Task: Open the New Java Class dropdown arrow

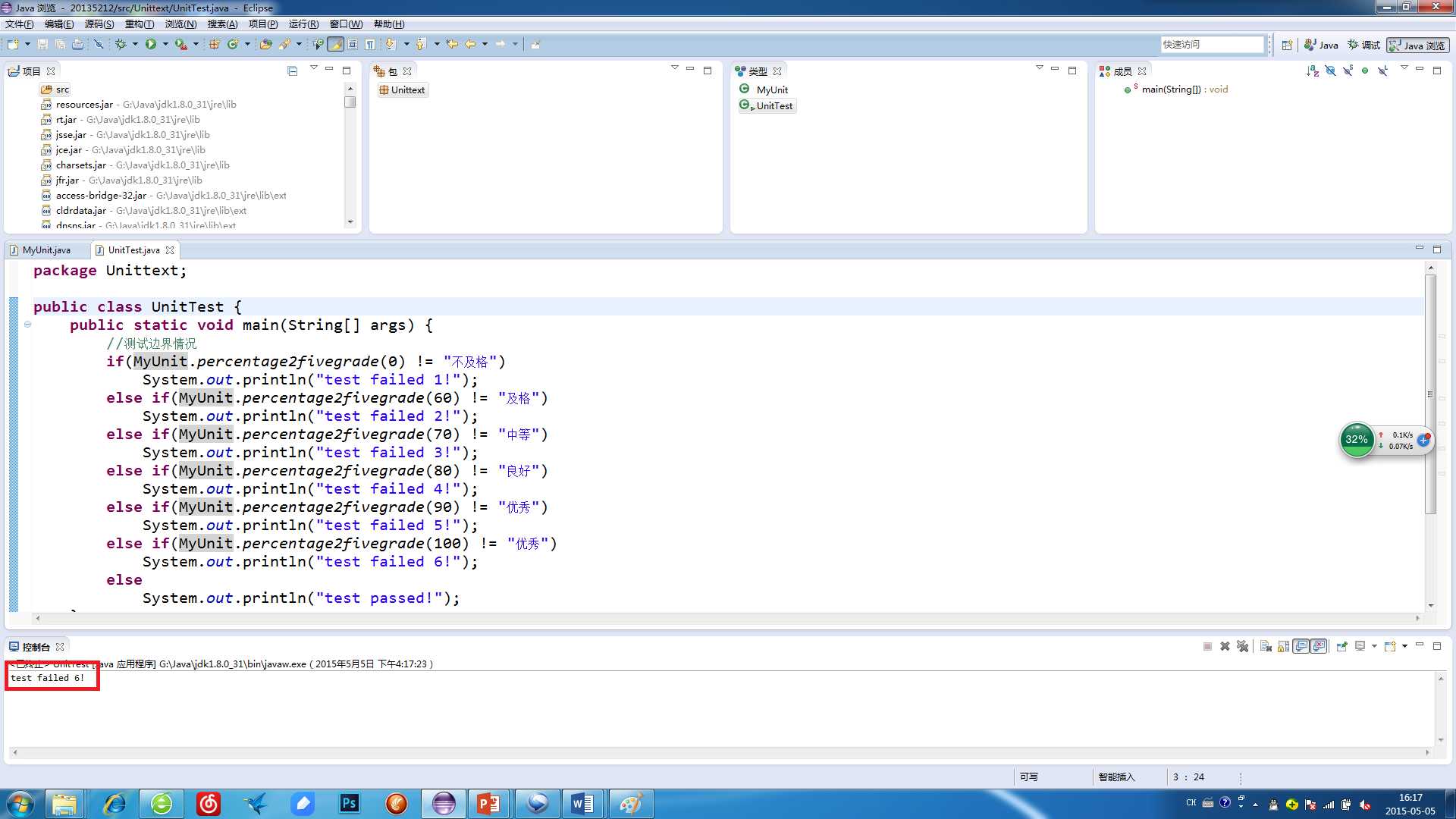Action: tap(247, 45)
